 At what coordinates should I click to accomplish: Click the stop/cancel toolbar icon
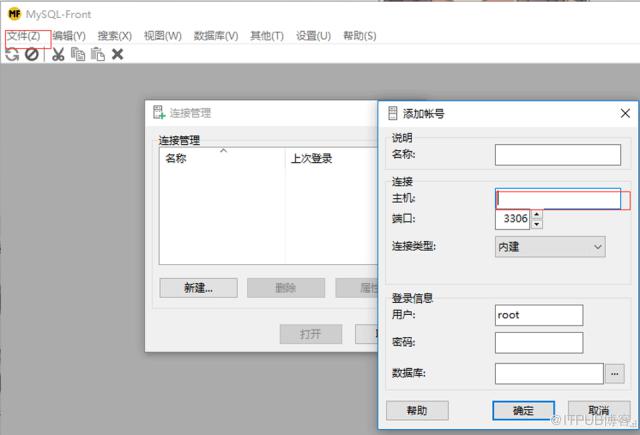[x=32, y=54]
